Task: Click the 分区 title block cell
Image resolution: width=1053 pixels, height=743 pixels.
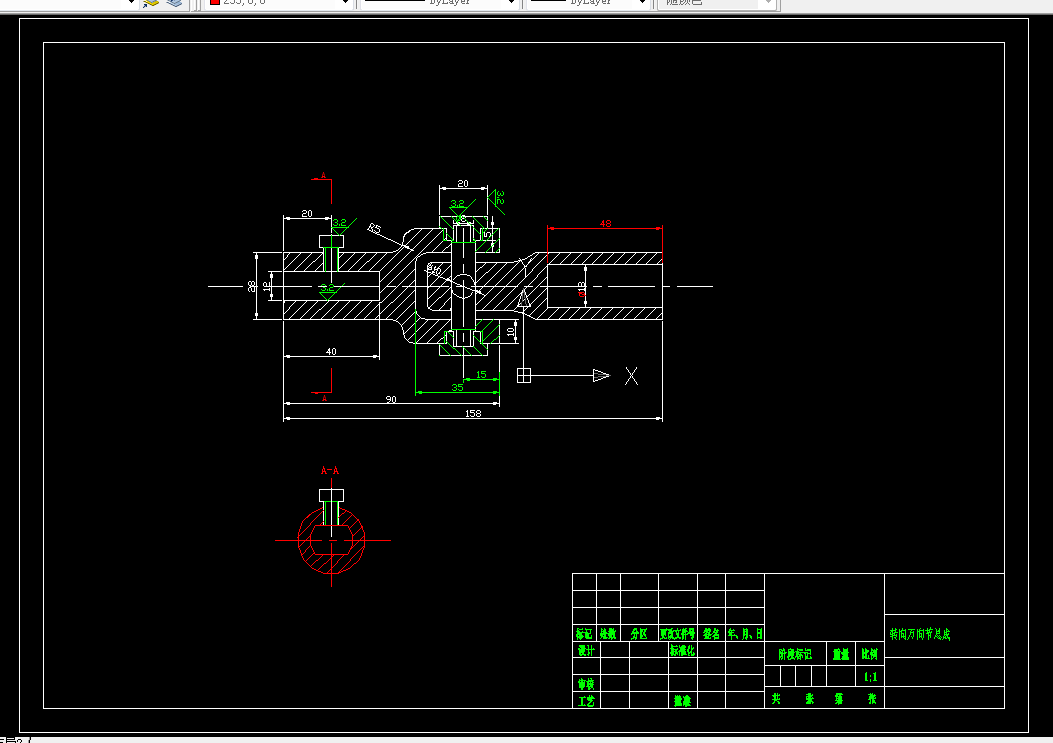Action: 639,633
